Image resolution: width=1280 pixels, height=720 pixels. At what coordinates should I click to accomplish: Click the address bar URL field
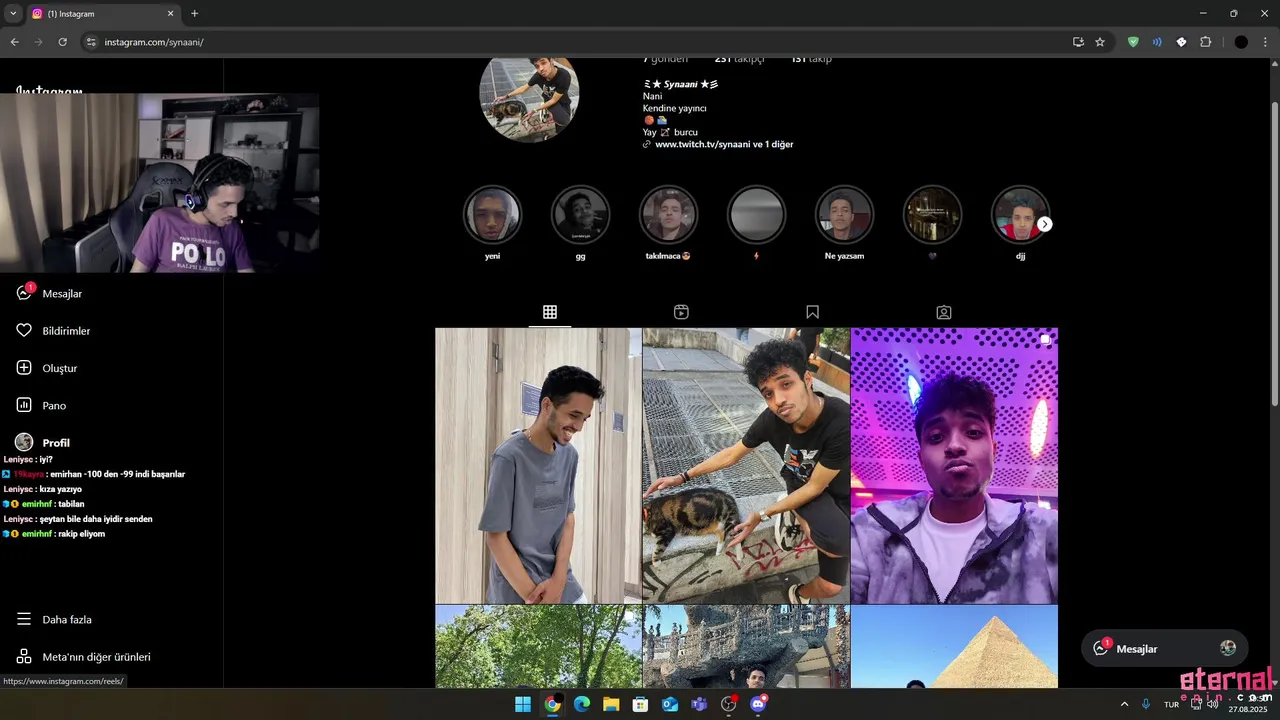(580, 42)
